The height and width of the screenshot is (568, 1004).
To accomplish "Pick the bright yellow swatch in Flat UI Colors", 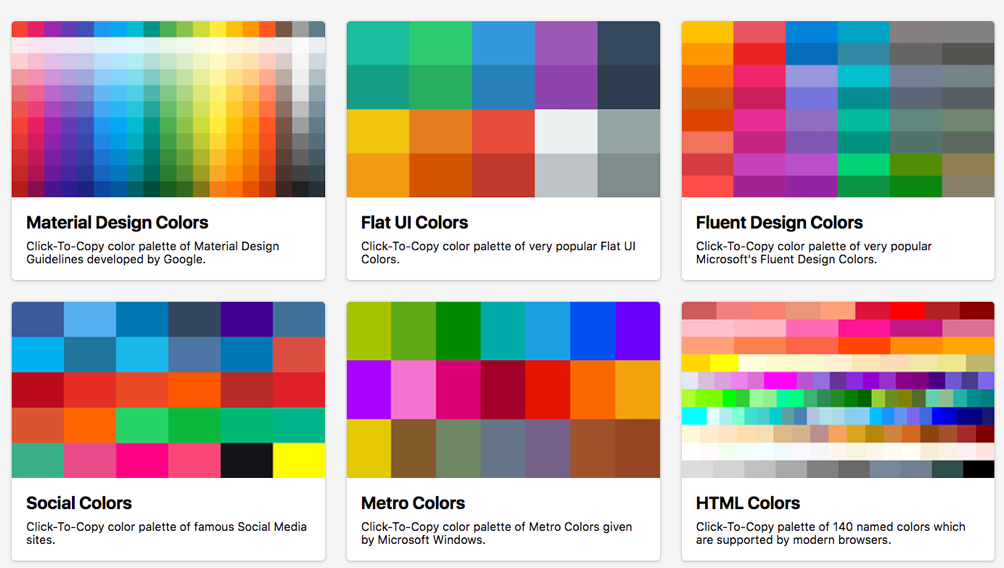I will [x=378, y=131].
